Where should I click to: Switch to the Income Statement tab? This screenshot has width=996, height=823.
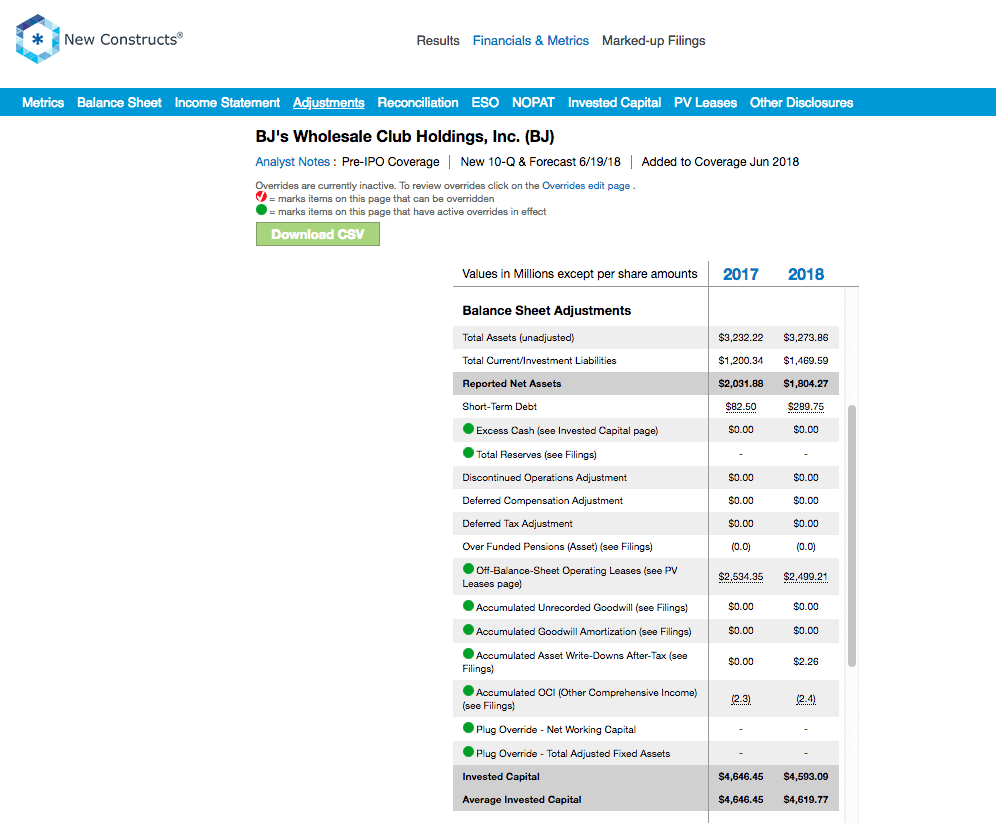(x=227, y=102)
